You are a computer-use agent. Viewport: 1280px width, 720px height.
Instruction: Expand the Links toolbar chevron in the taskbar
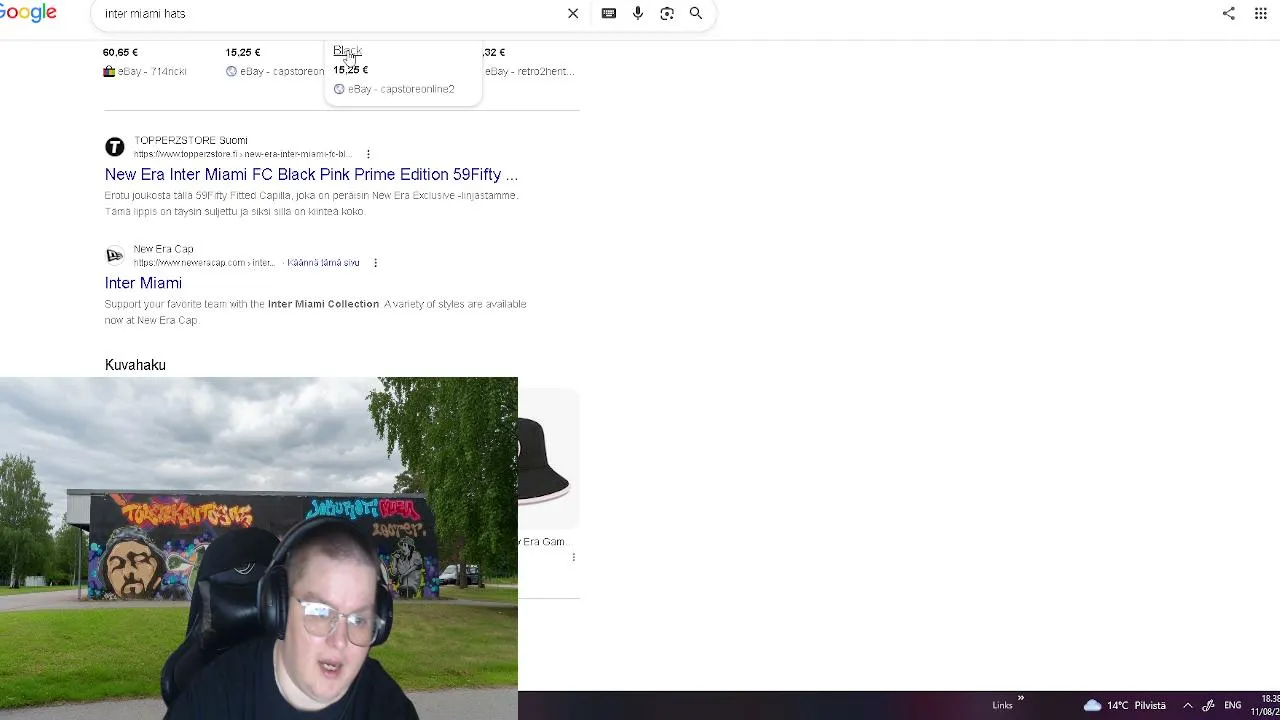click(x=1021, y=698)
